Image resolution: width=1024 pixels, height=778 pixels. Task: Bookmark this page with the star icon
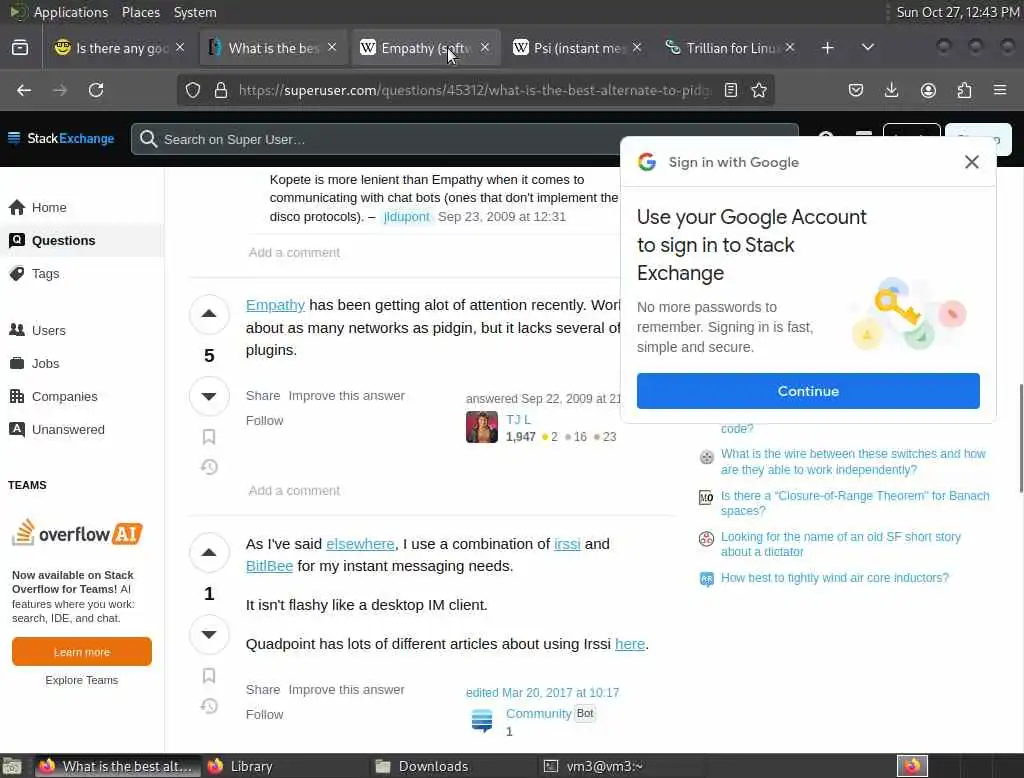759,90
